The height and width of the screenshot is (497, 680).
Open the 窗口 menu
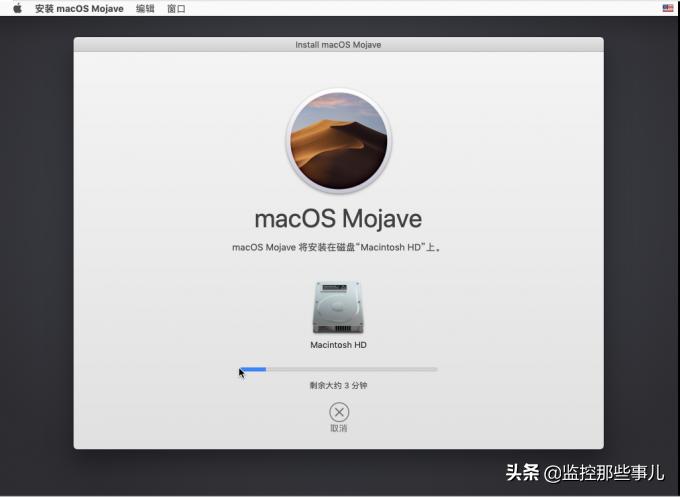click(x=176, y=9)
